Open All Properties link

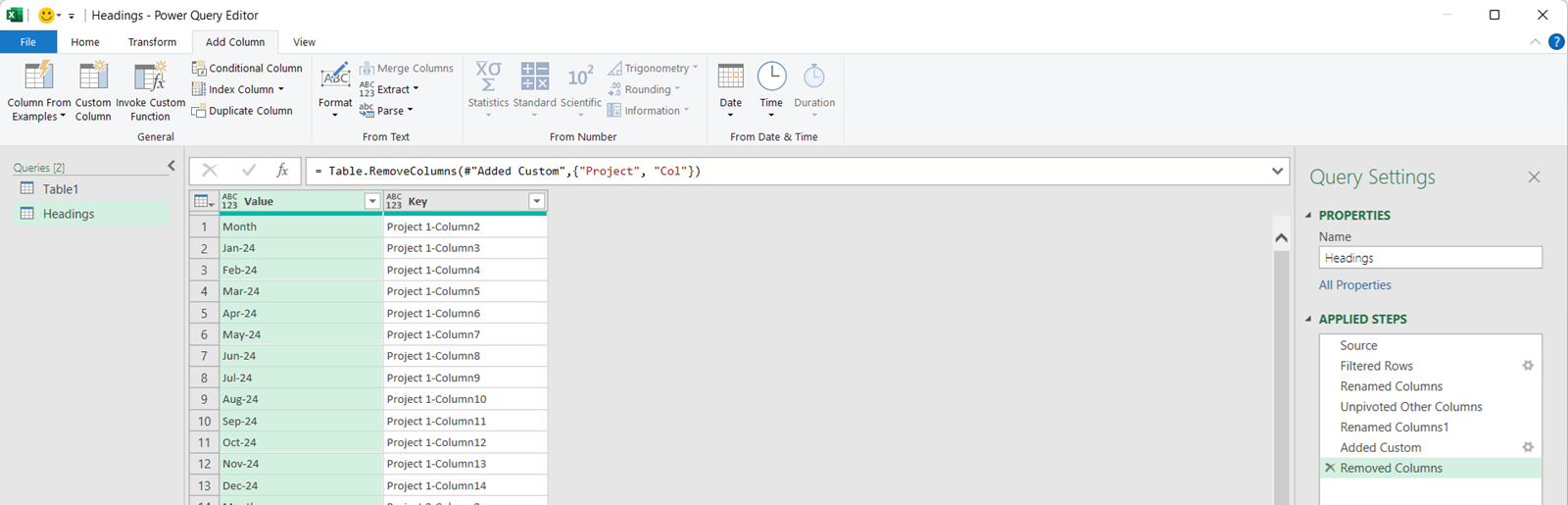click(x=1354, y=285)
